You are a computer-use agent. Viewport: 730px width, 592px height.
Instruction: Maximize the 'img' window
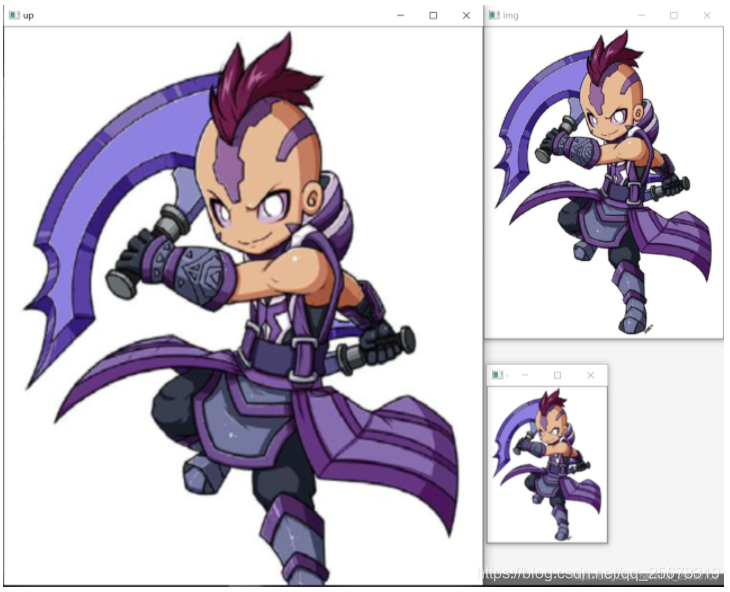674,15
